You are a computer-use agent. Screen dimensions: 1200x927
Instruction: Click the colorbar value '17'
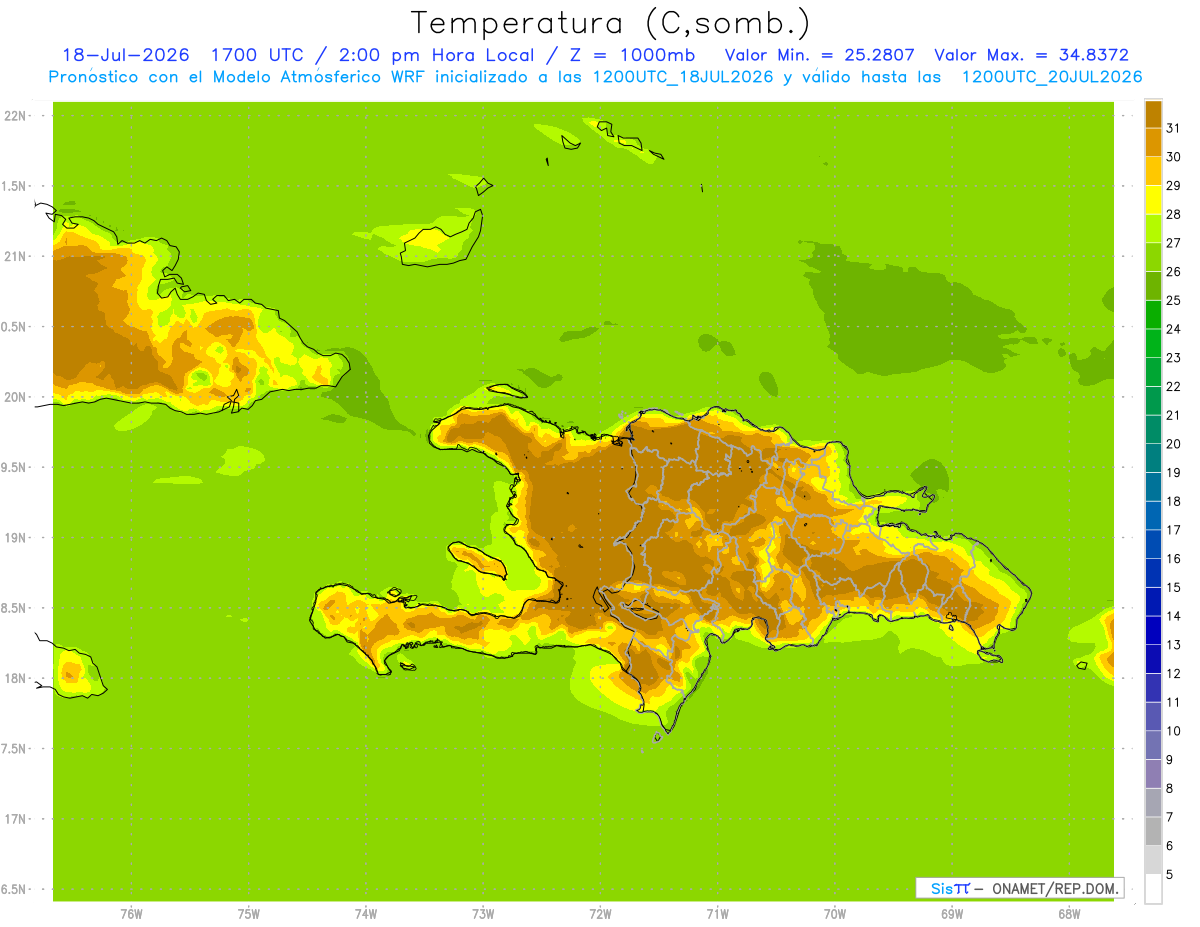coord(1173,530)
